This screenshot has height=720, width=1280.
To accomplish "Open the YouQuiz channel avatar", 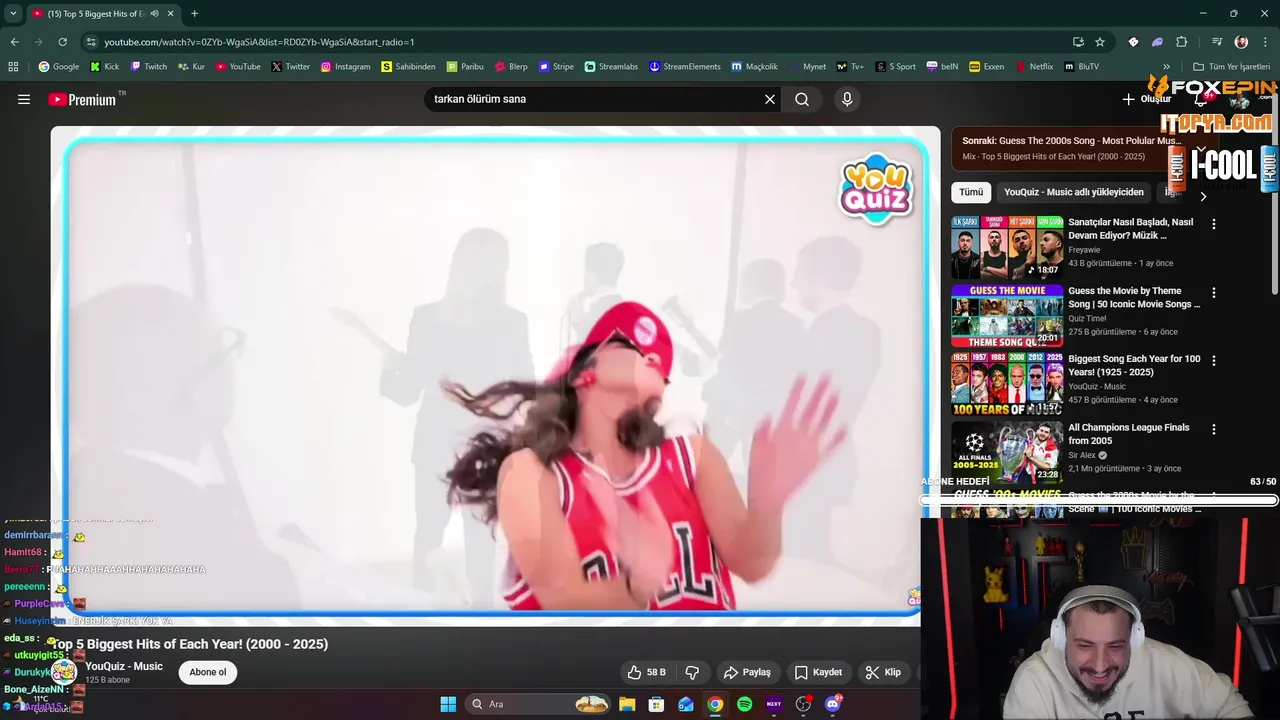I will coord(64,672).
